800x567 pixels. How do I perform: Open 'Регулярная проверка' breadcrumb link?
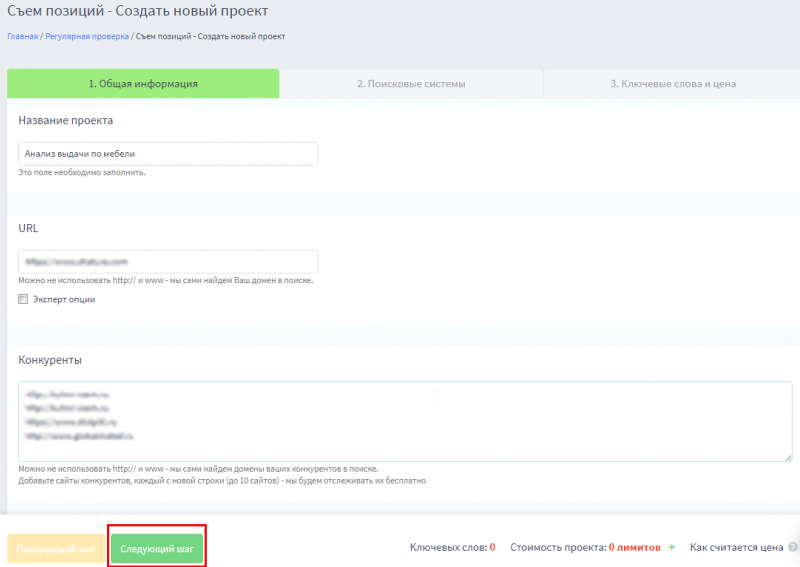[87, 36]
